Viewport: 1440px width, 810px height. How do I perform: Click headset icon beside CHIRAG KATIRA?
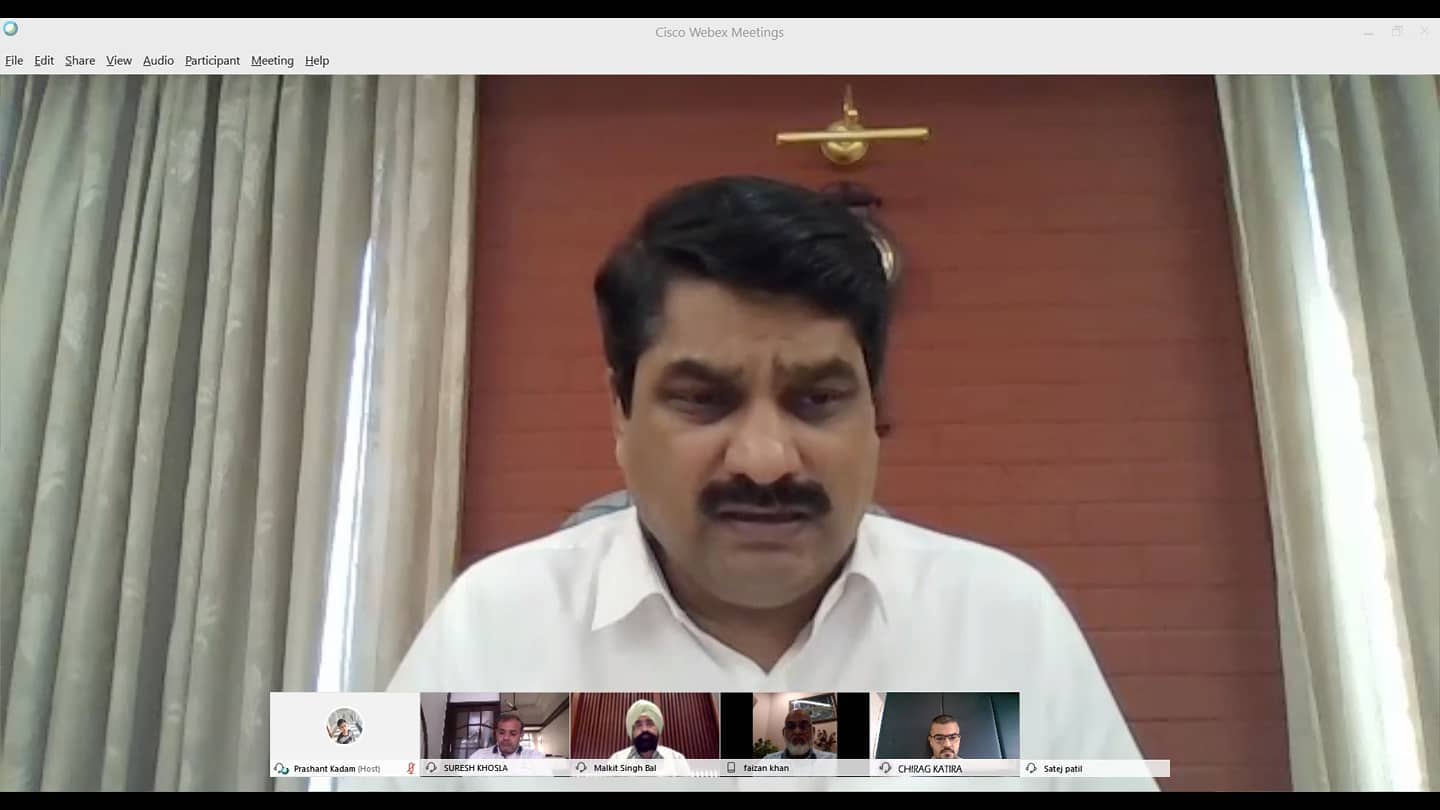885,768
